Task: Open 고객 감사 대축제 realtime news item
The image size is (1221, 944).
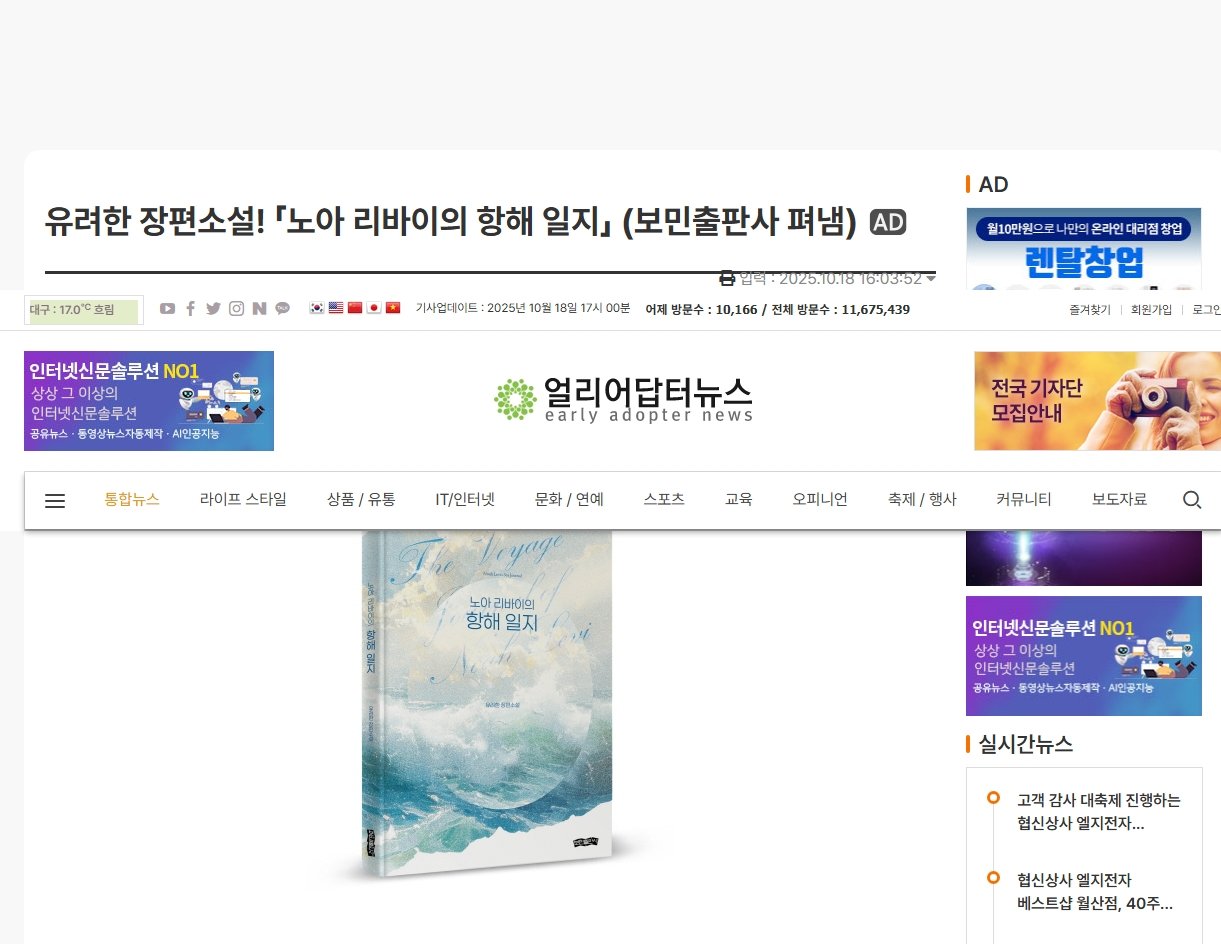Action: (x=1098, y=812)
